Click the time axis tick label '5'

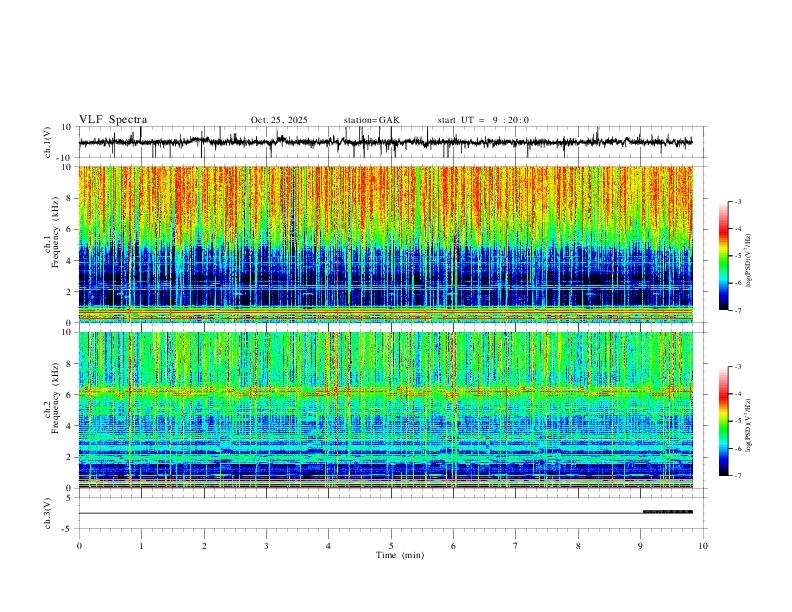click(391, 546)
